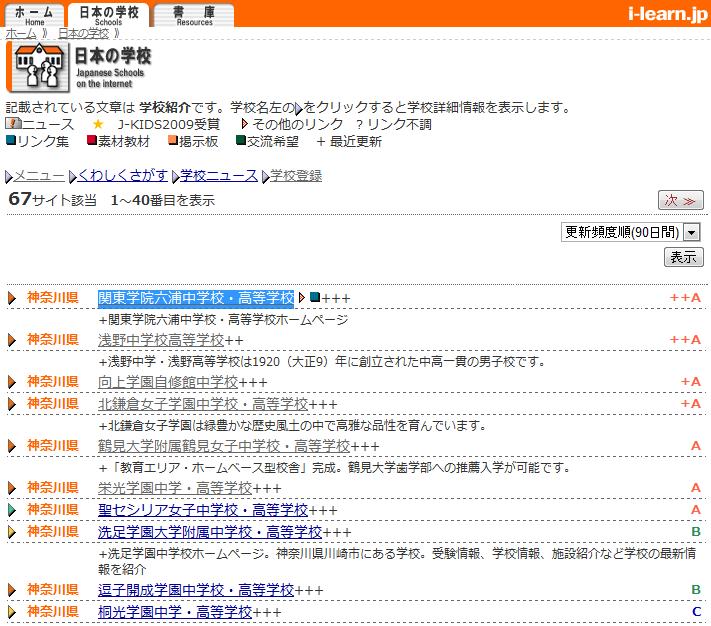Click ++A rating in 浅野中学校 row
This screenshot has height=626, width=711.
685,340
